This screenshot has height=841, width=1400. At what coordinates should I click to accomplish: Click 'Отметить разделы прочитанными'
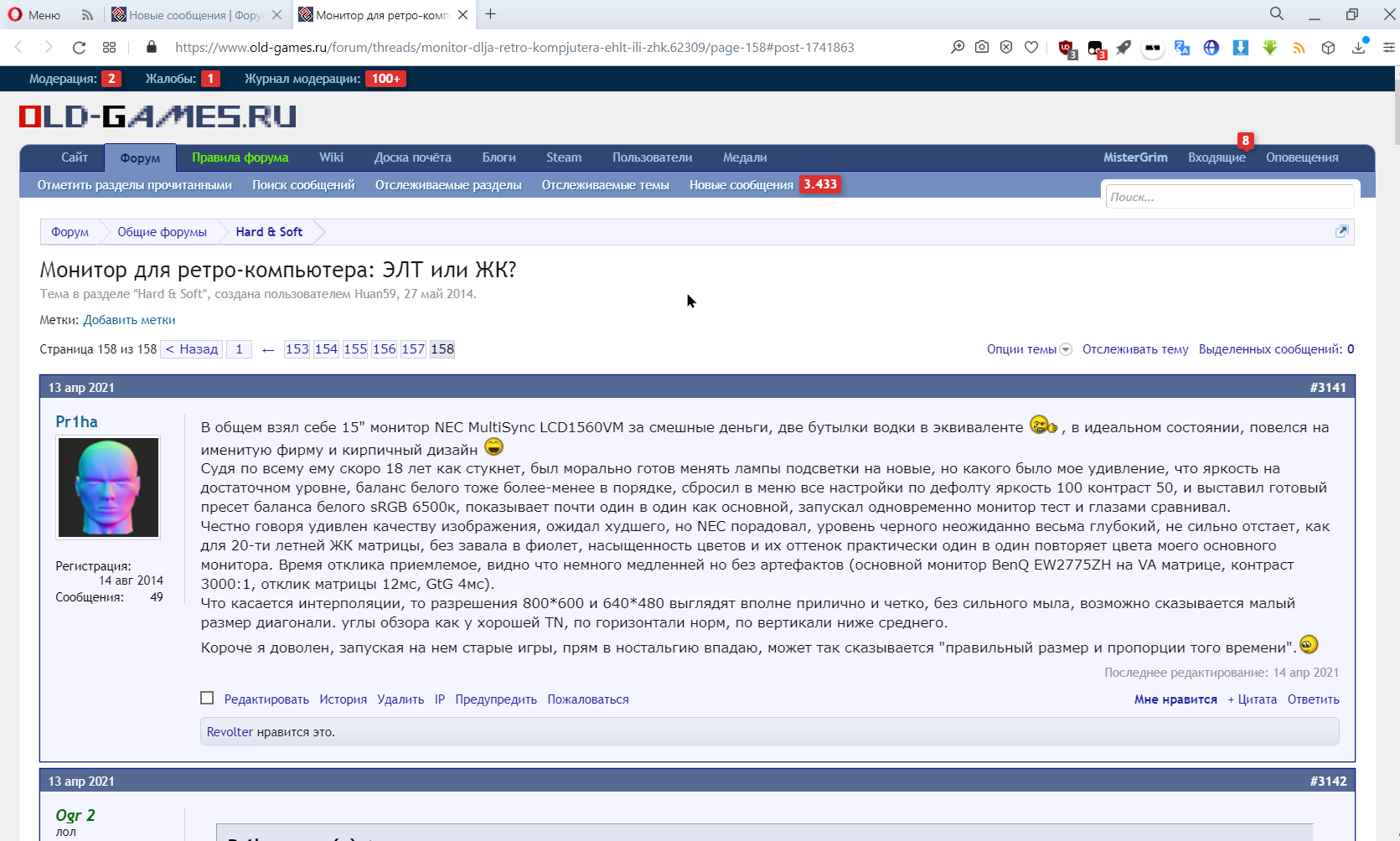135,185
